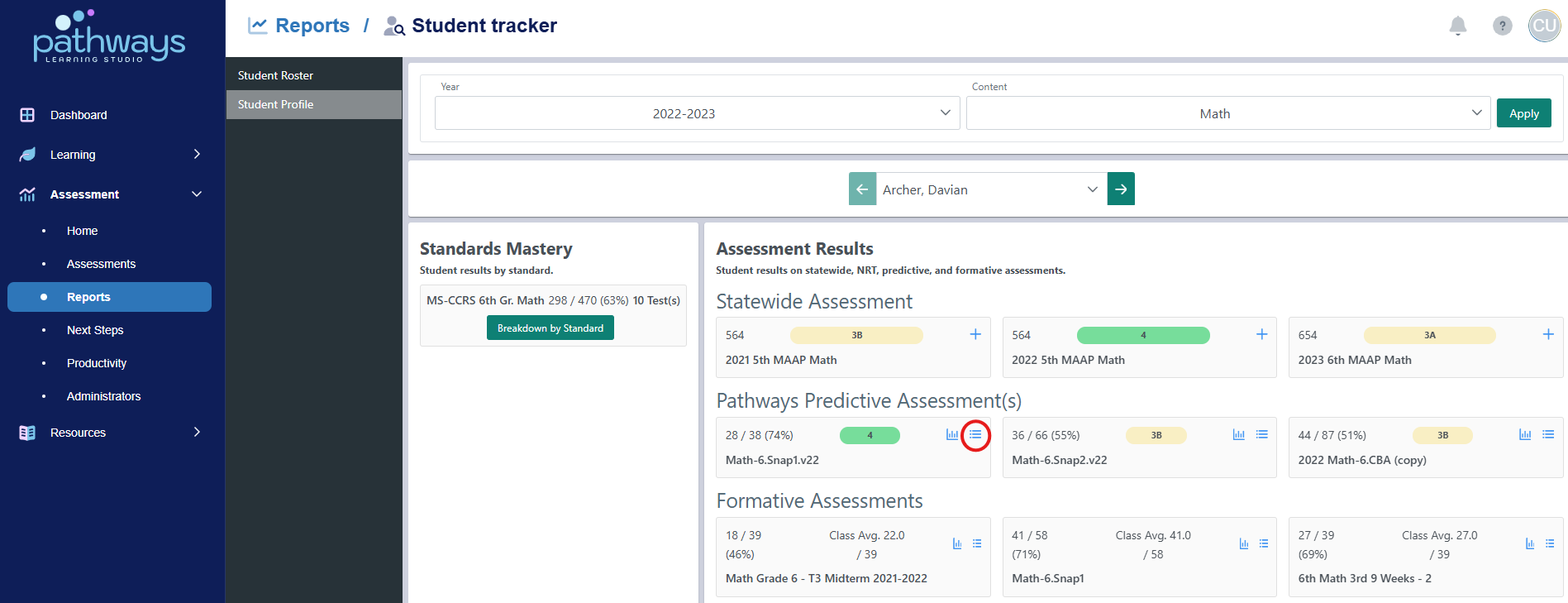Open chart icon for Math-6.Snap2.v22

click(x=1239, y=434)
